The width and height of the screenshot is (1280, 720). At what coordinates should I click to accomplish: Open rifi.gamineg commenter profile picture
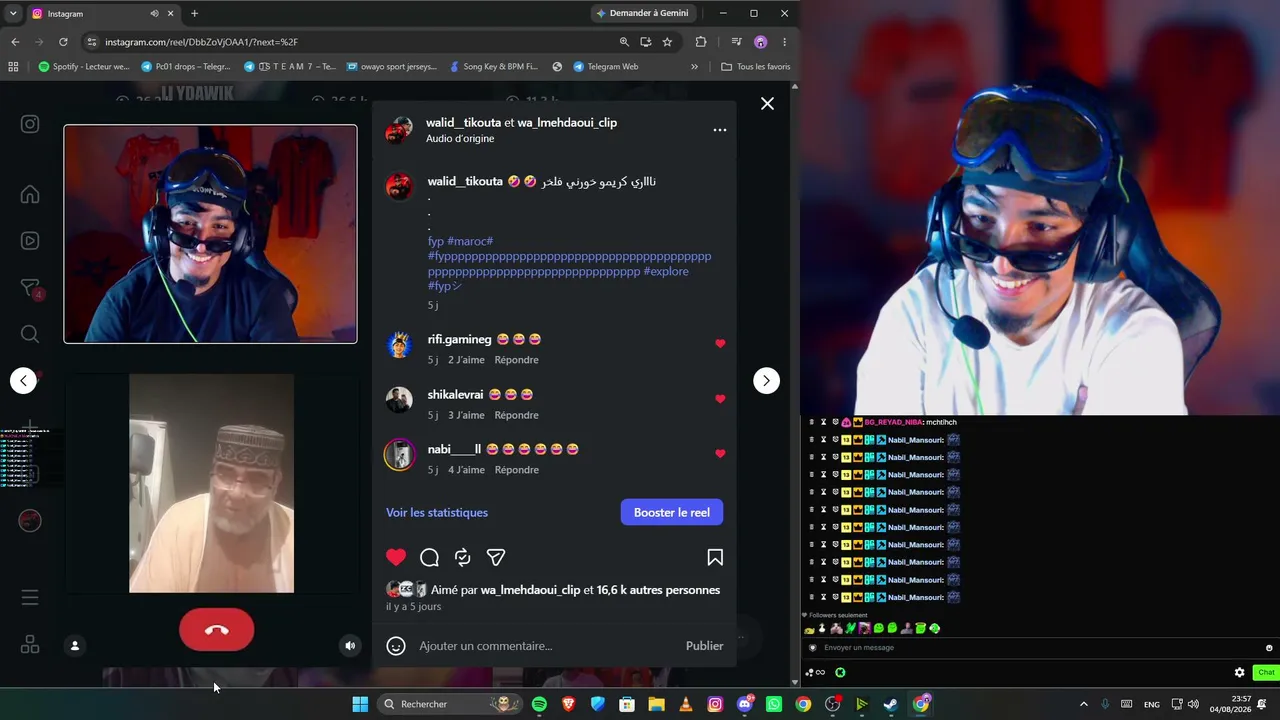click(x=399, y=345)
